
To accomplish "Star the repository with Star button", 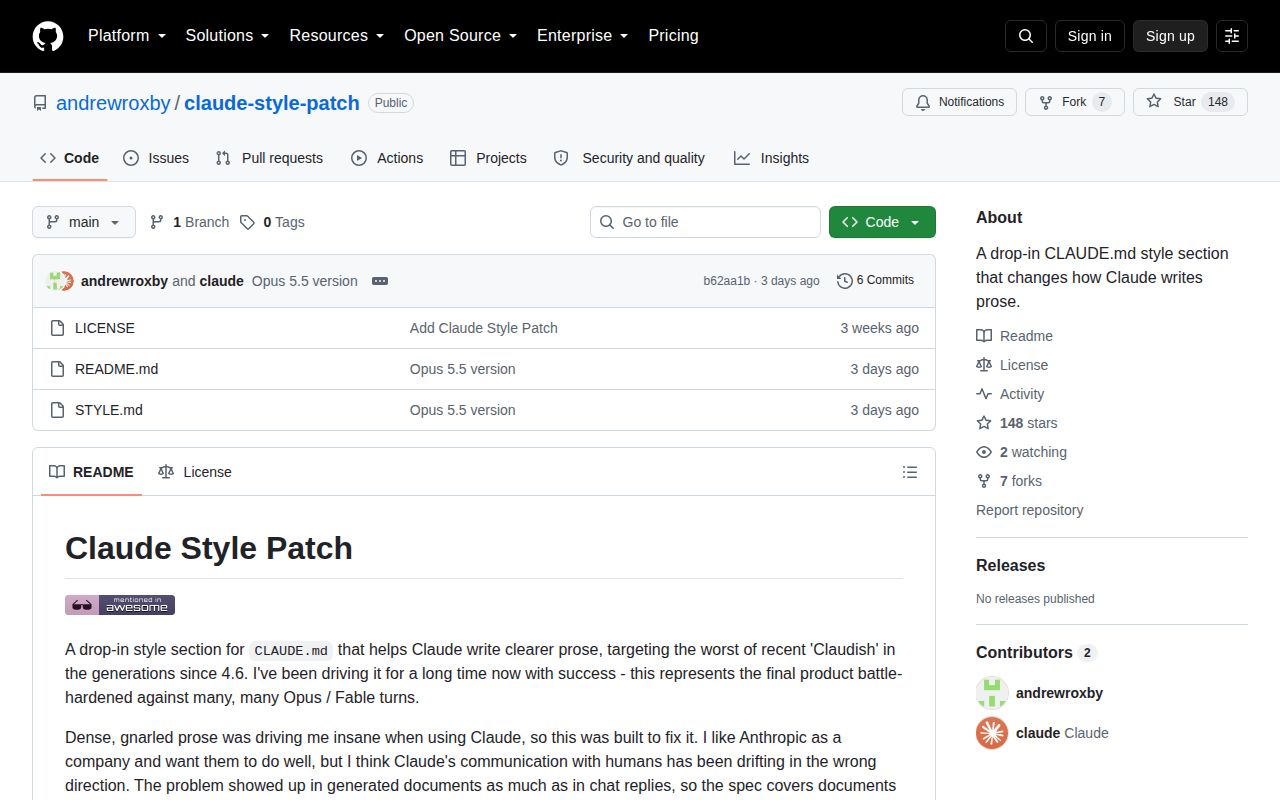I will (x=1190, y=102).
